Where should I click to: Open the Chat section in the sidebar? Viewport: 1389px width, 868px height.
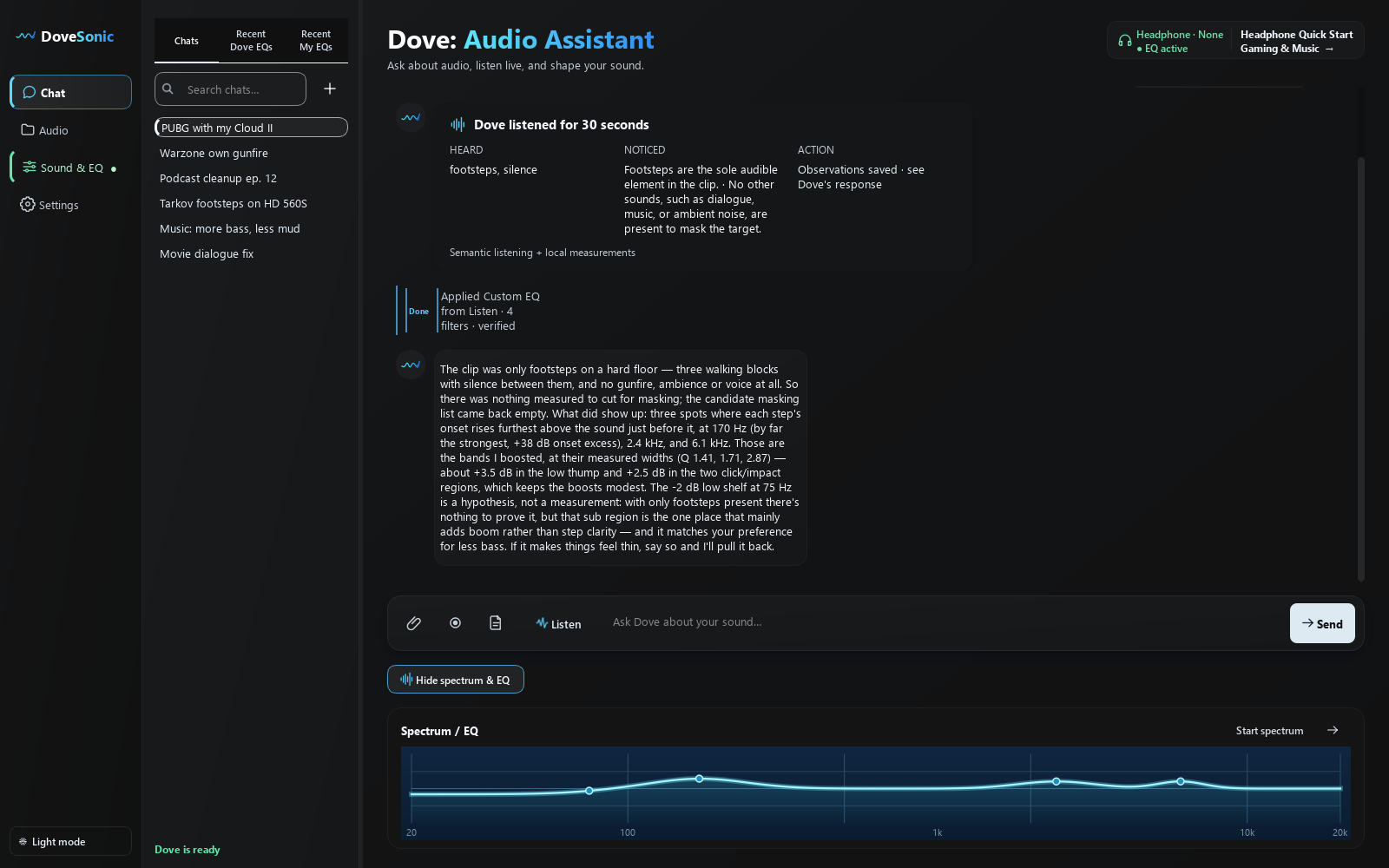70,92
